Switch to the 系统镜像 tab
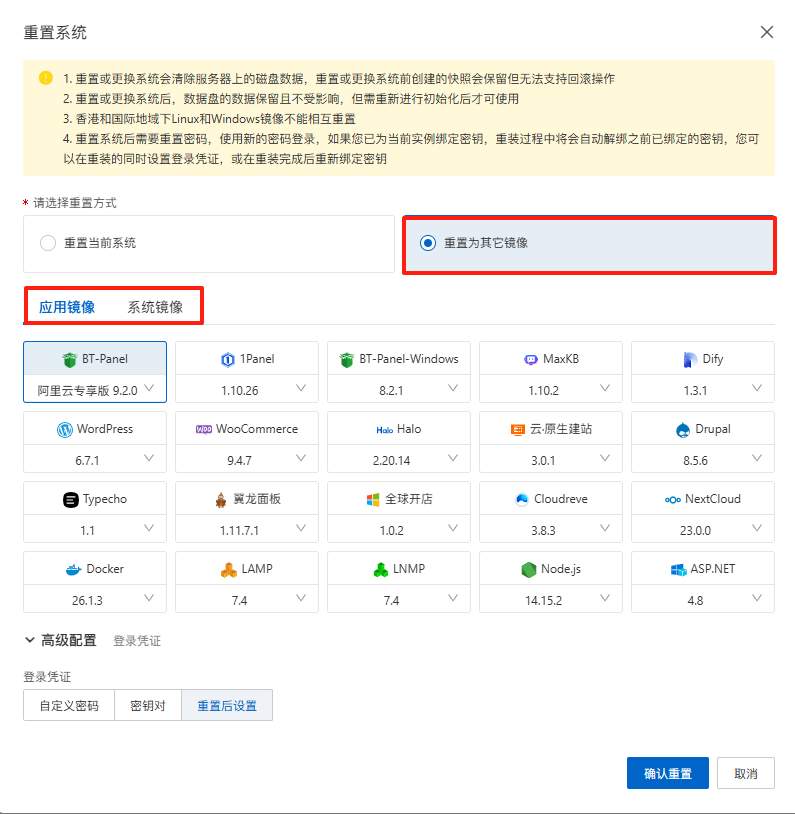Screen dimensions: 795x814 (x=155, y=307)
